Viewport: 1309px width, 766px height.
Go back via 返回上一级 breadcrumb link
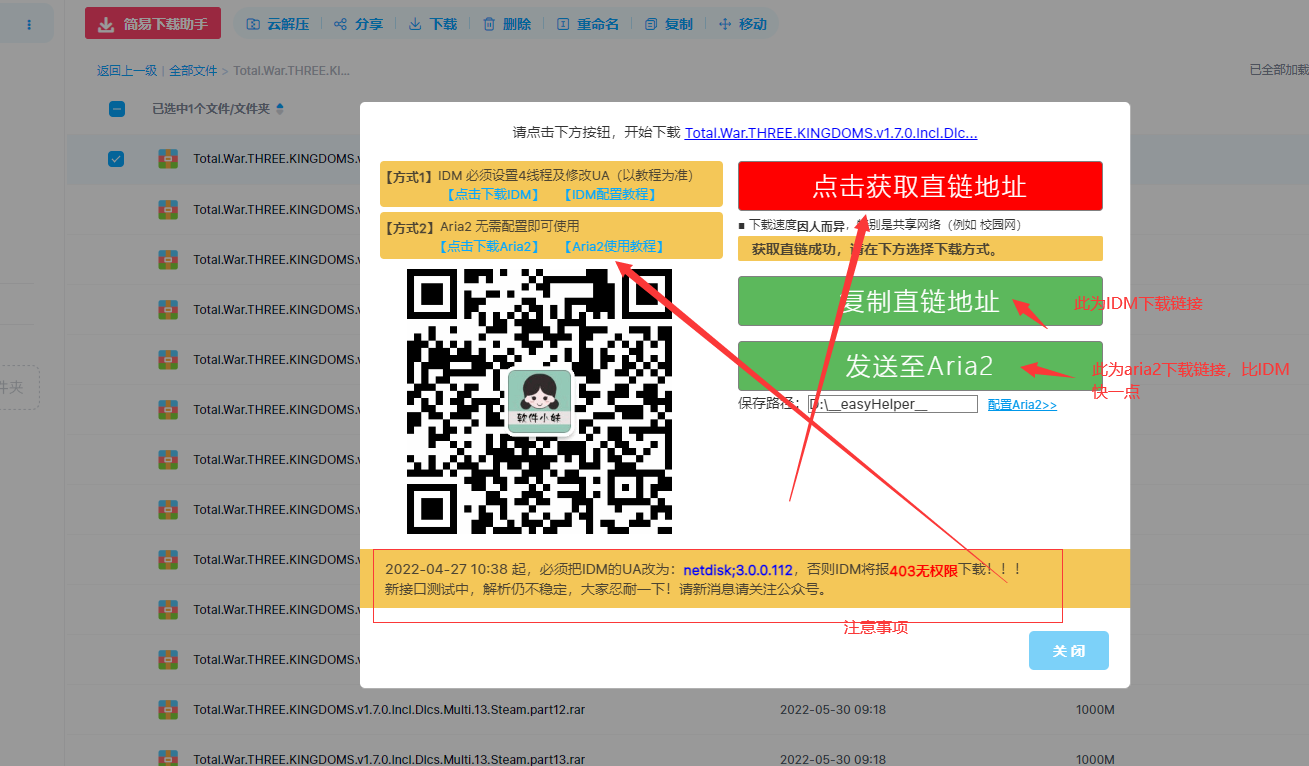point(127,71)
